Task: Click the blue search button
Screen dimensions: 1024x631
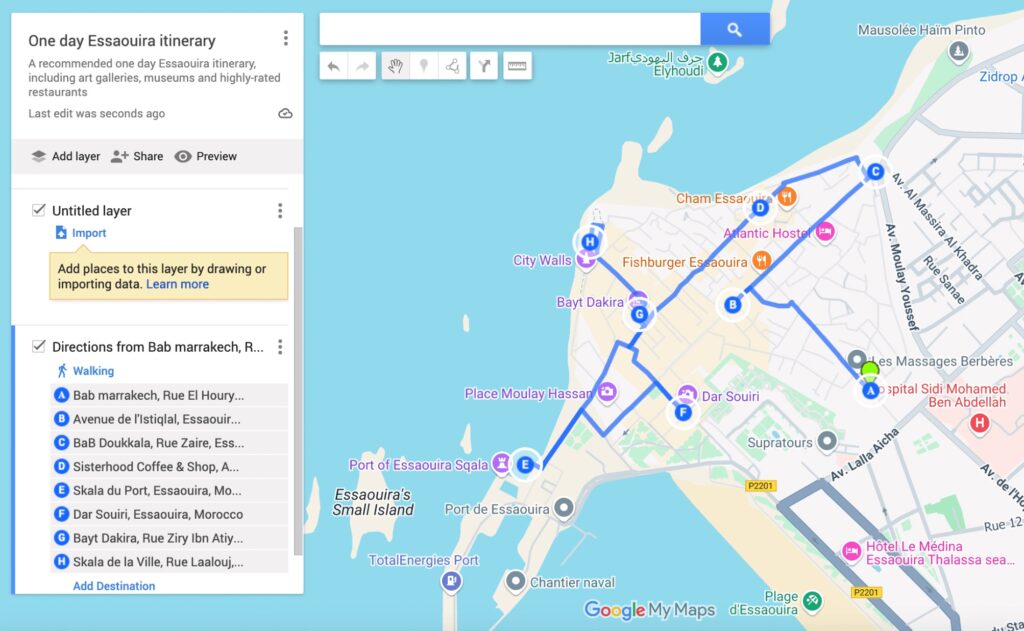Action: pyautogui.click(x=735, y=29)
